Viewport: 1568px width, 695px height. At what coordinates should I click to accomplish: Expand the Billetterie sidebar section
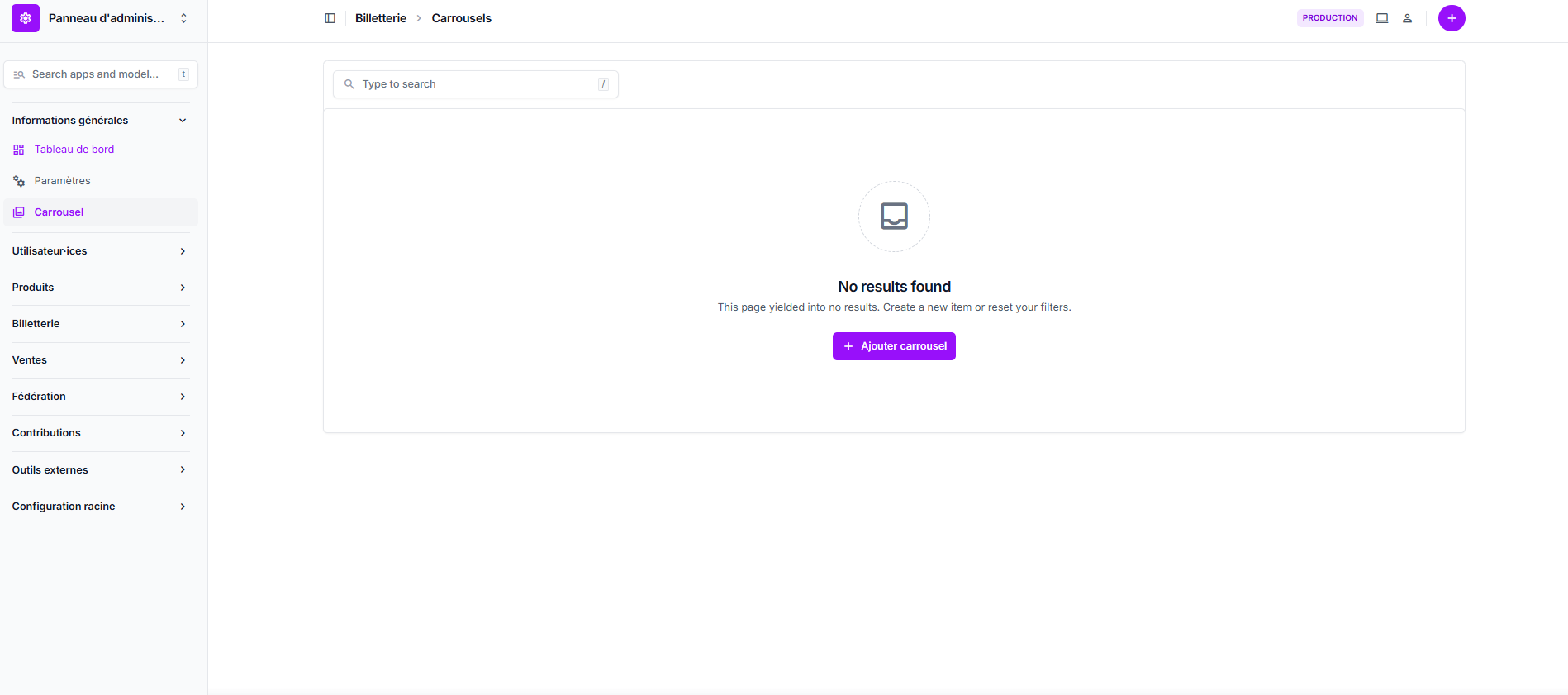pyautogui.click(x=99, y=324)
